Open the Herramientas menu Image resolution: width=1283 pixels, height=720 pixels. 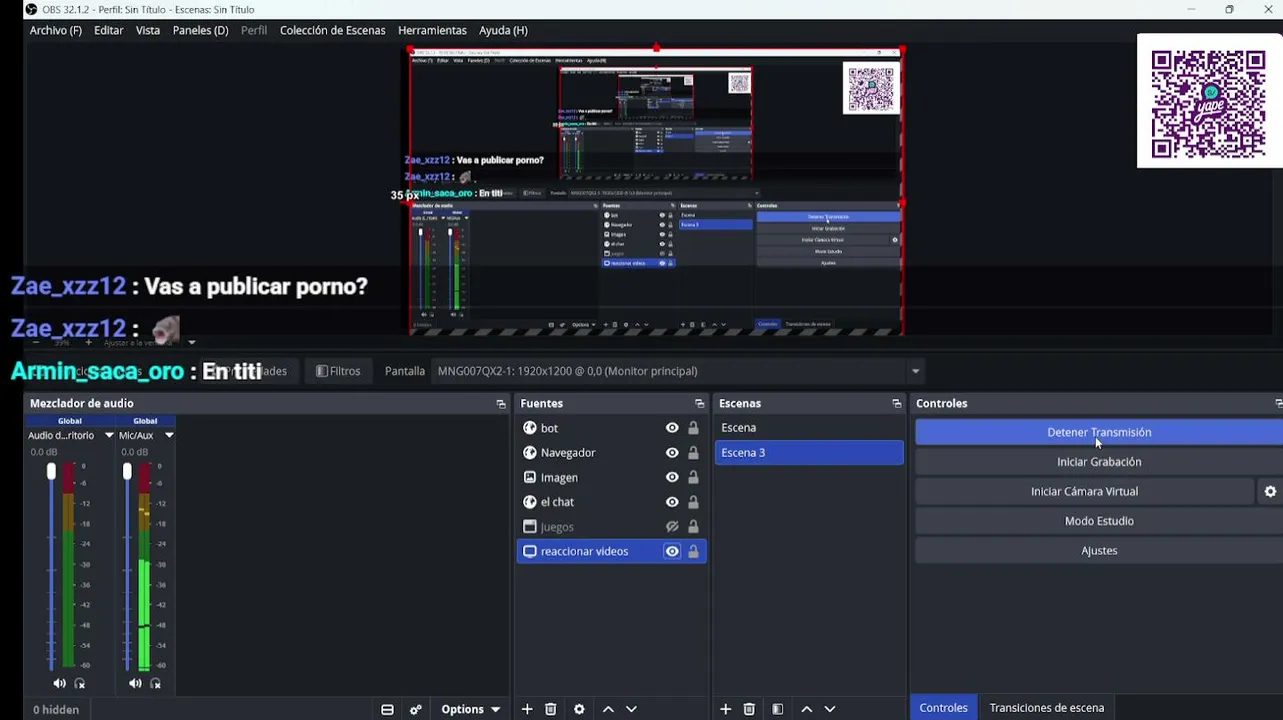(432, 30)
